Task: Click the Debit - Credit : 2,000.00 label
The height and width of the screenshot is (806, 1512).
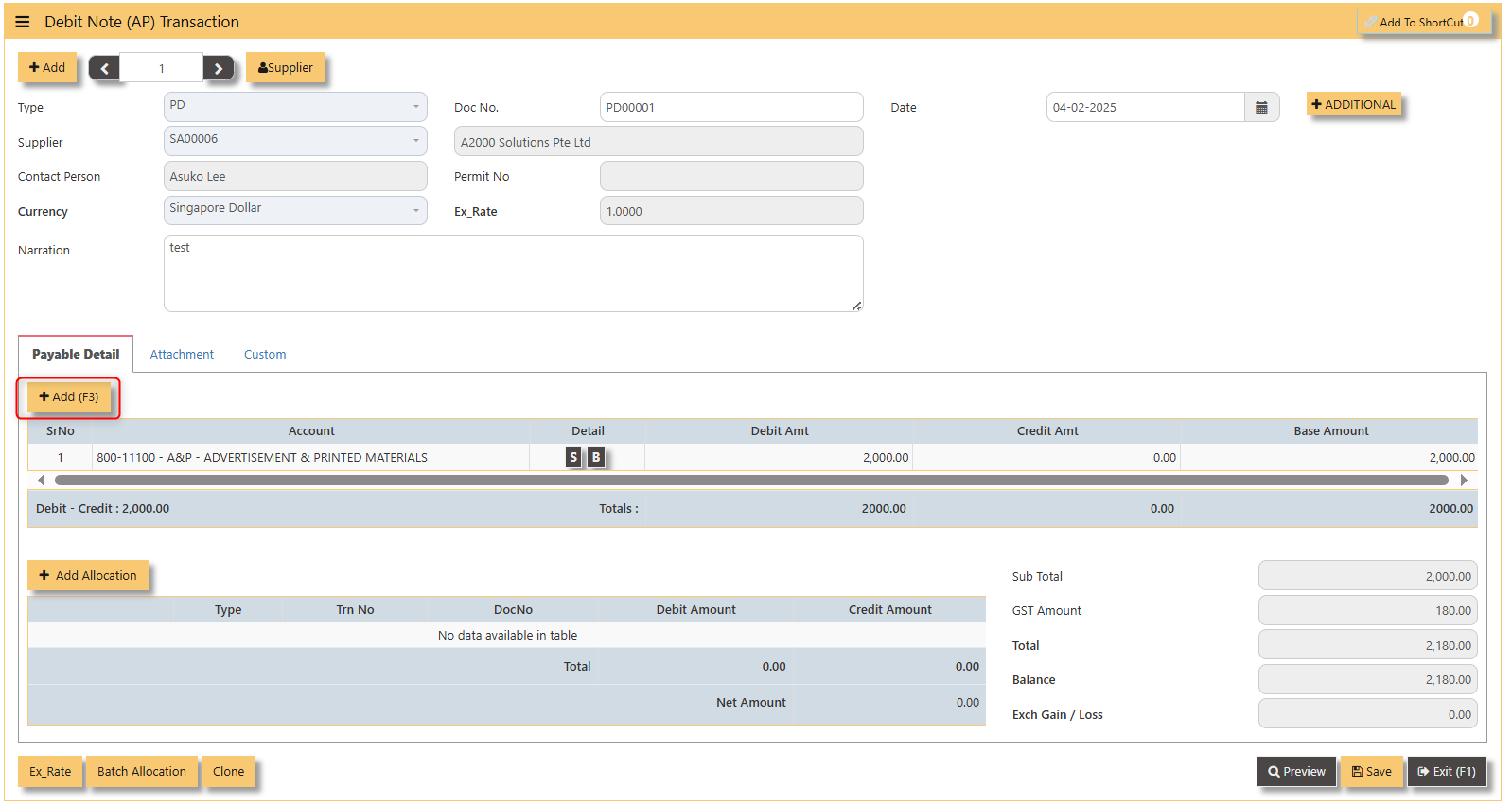Action: tap(102, 508)
